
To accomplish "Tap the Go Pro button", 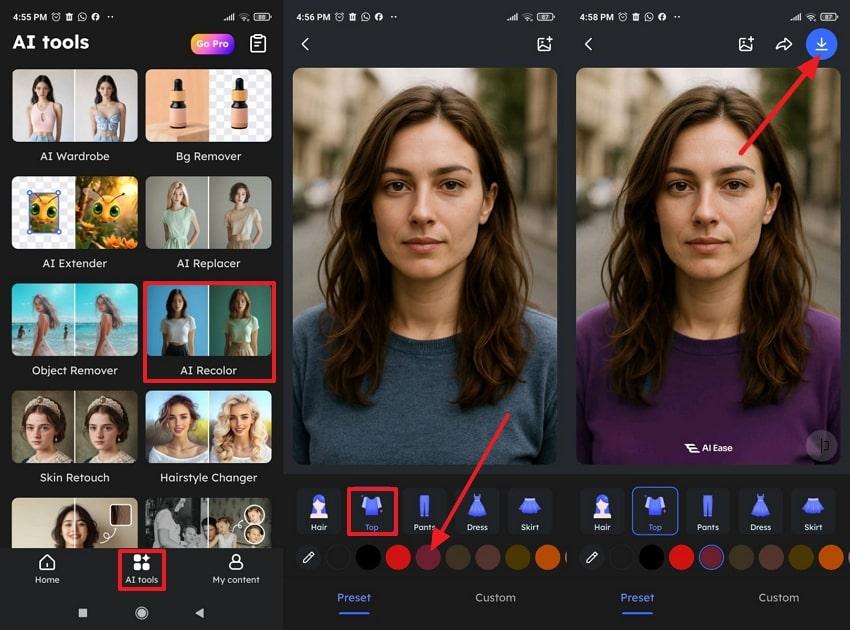I will (x=212, y=43).
